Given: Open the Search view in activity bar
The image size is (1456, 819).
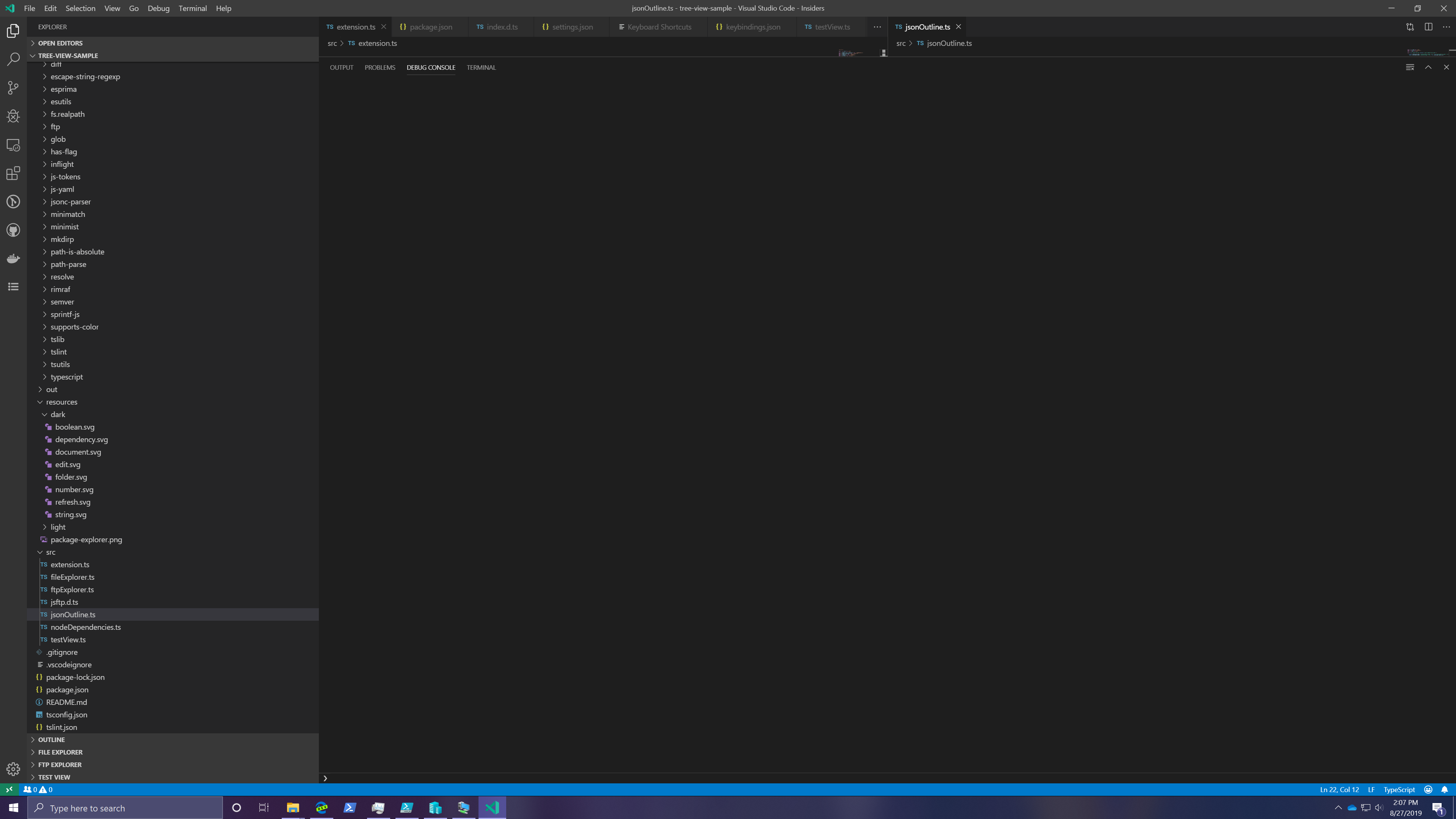Looking at the screenshot, I should 13,60.
